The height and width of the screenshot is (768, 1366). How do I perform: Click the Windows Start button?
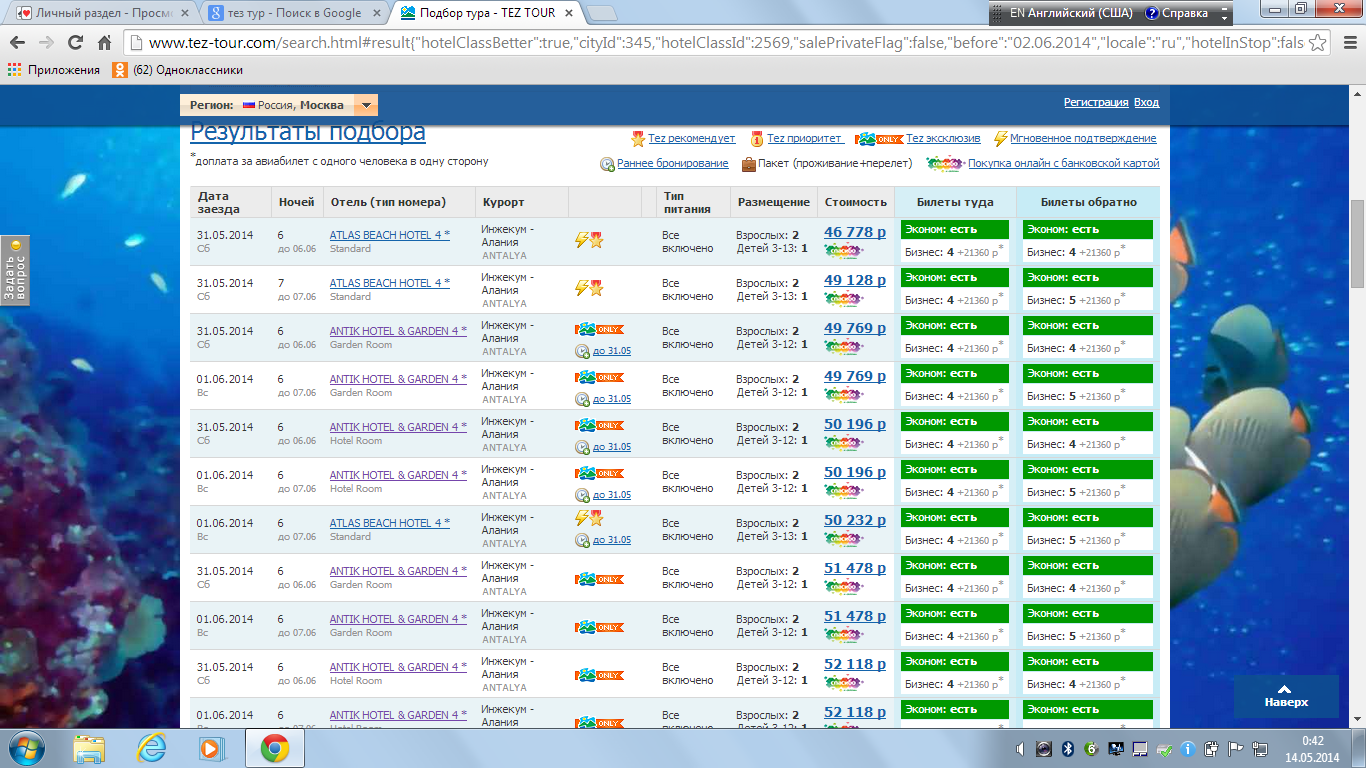pos(27,748)
